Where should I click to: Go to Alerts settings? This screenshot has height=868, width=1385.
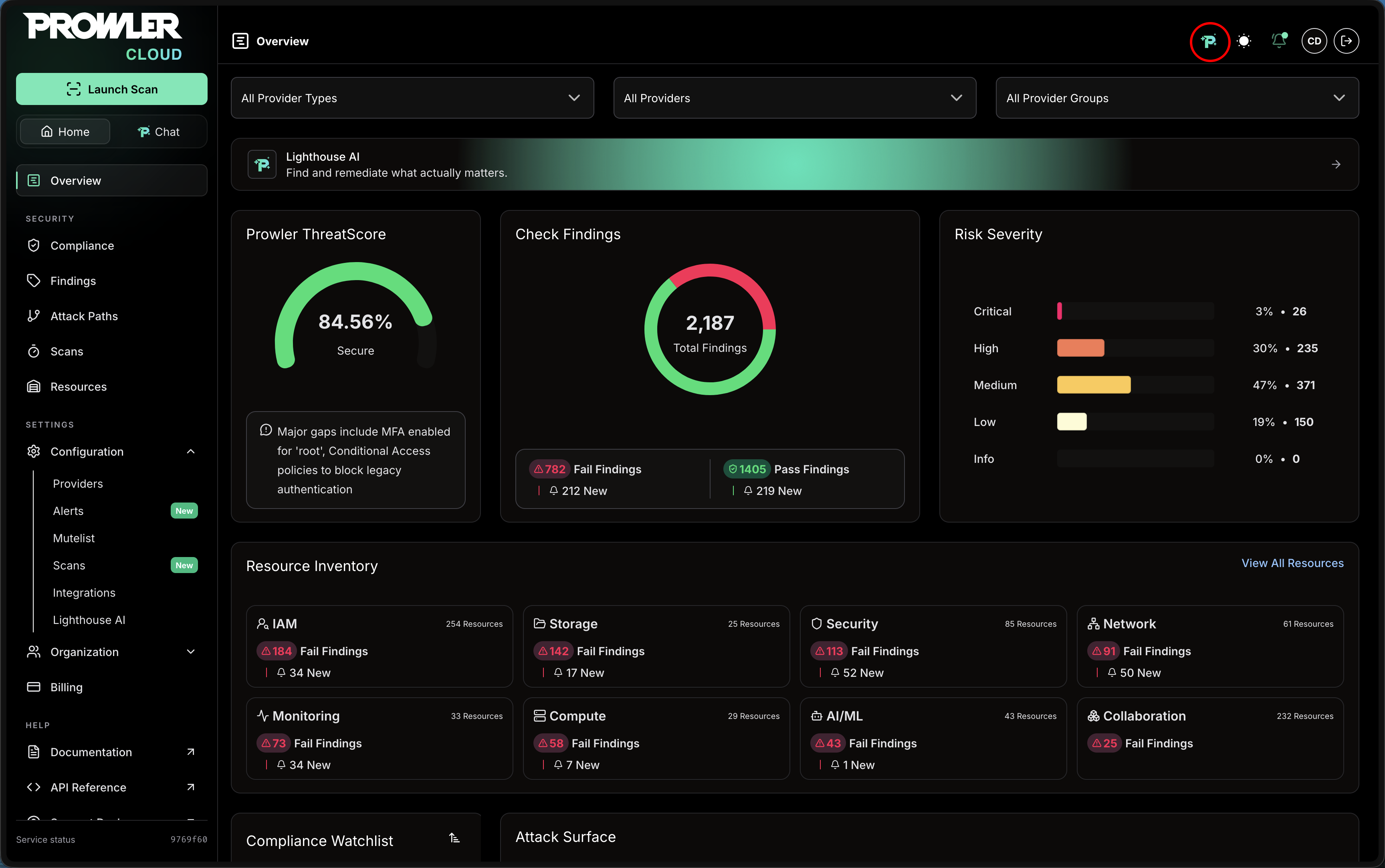(x=68, y=511)
